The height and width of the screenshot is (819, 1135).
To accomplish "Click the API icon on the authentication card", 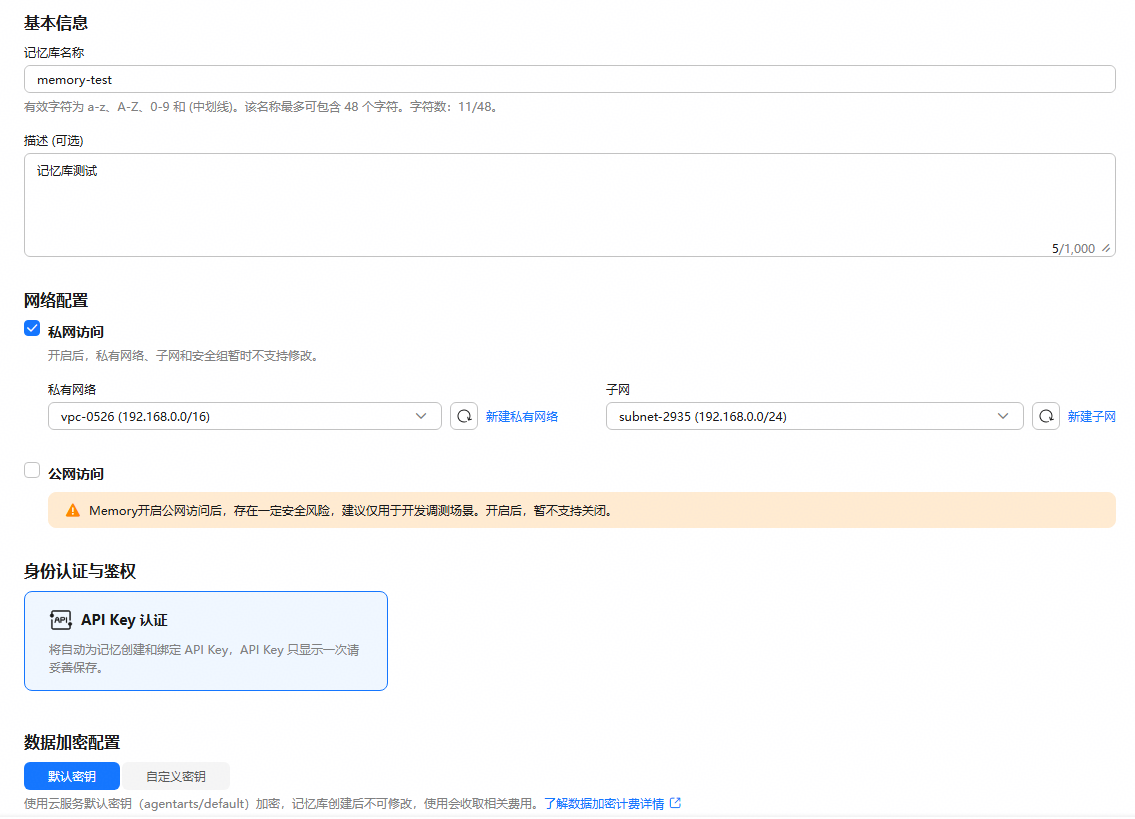I will click(x=61, y=620).
